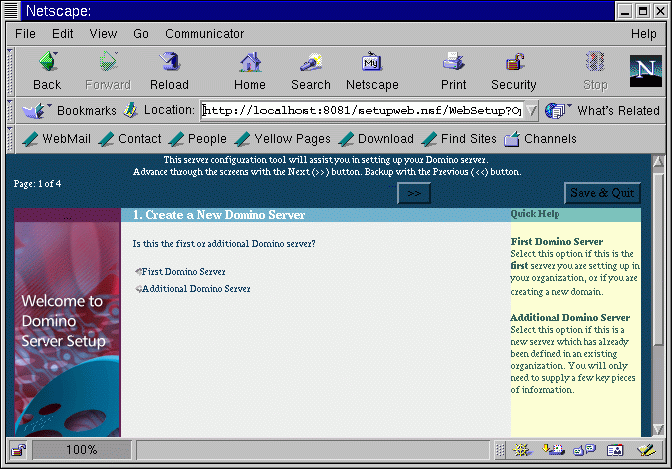672x469 pixels.
Task: Click the 100% progress indicator
Action: [81, 450]
